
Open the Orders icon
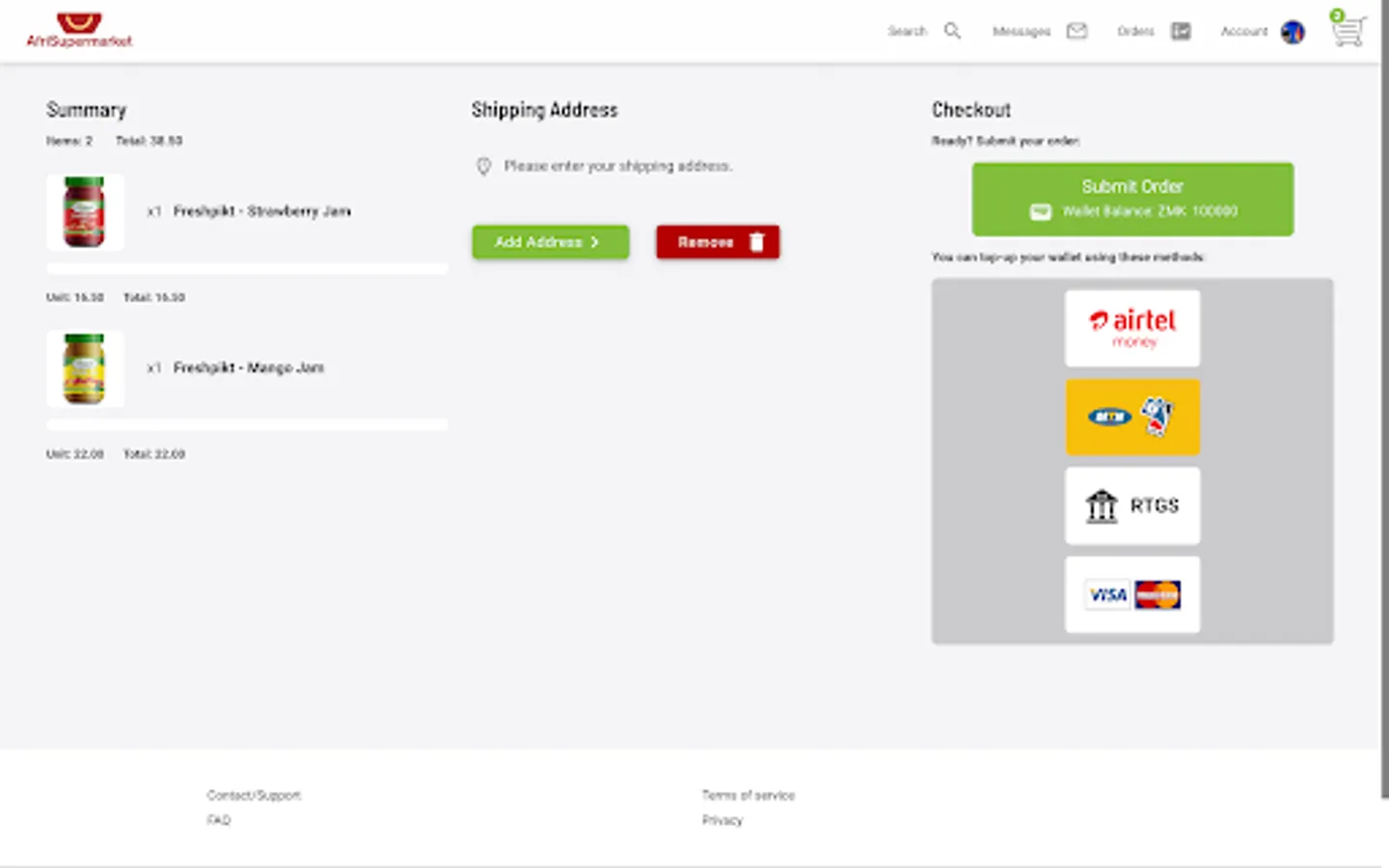[1181, 31]
